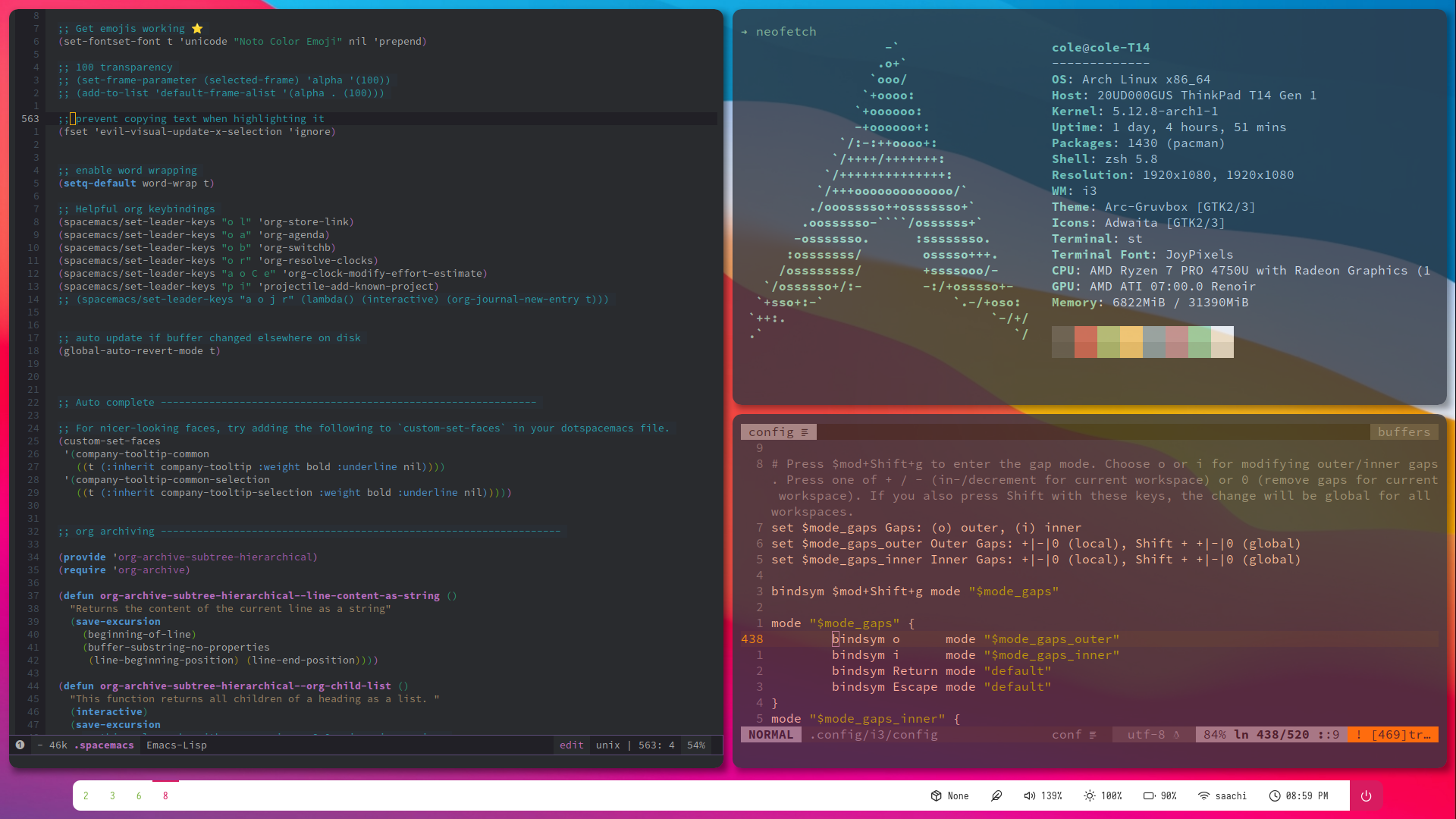Click the fset 'evil-visual-update-x-selection line
The width and height of the screenshot is (1456, 819).
[197, 132]
